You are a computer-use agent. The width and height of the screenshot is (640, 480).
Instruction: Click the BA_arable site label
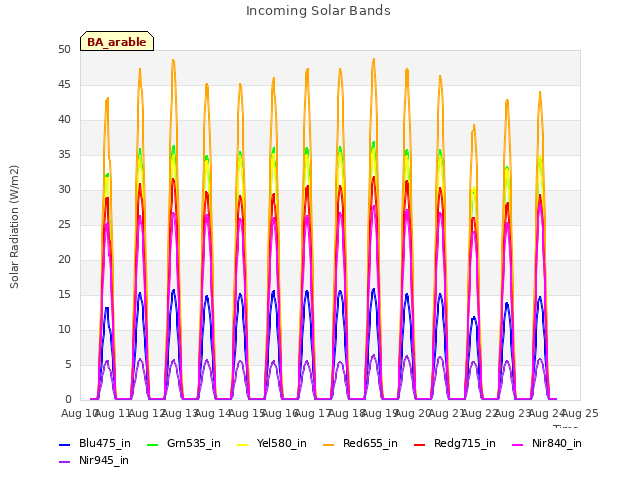(117, 42)
